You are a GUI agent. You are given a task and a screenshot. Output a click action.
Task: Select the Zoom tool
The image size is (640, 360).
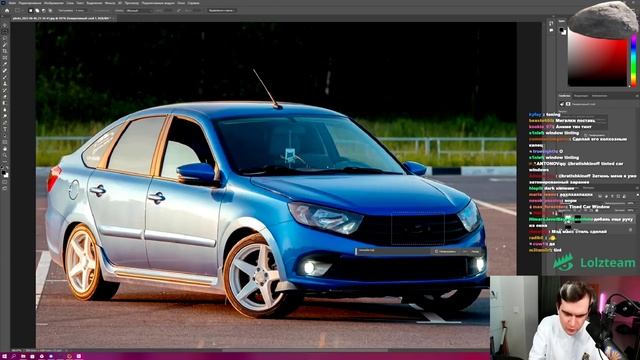pyautogui.click(x=5, y=156)
